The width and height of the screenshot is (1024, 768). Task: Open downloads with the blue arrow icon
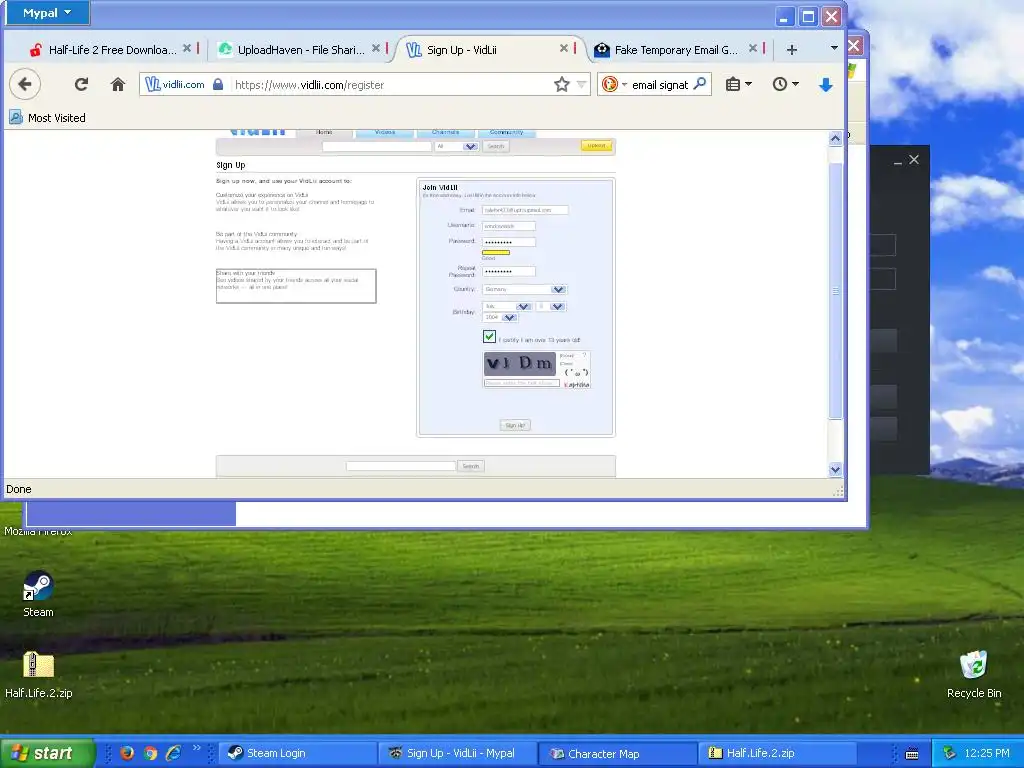click(825, 85)
